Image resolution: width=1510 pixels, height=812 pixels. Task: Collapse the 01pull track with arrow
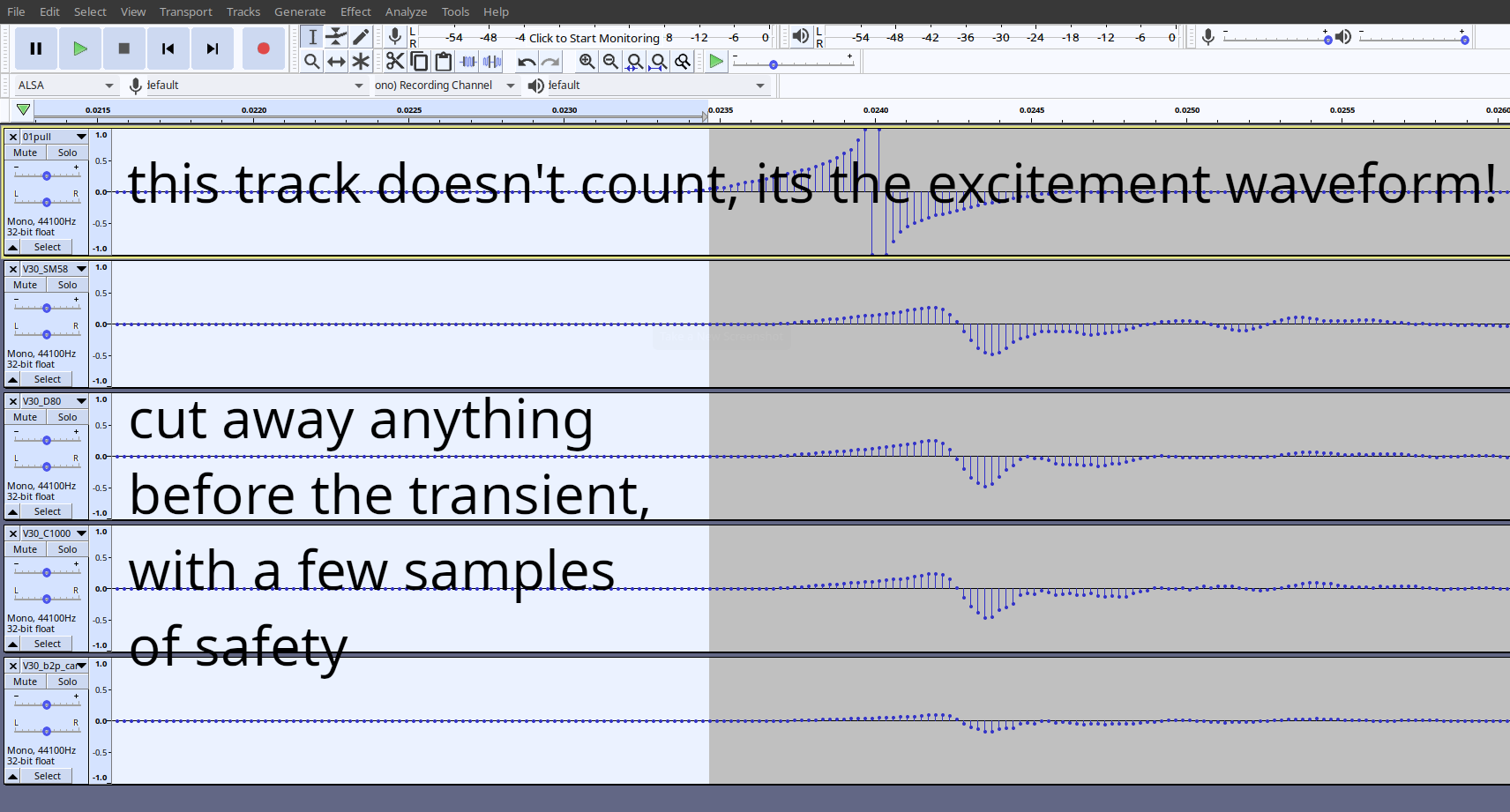click(x=13, y=247)
